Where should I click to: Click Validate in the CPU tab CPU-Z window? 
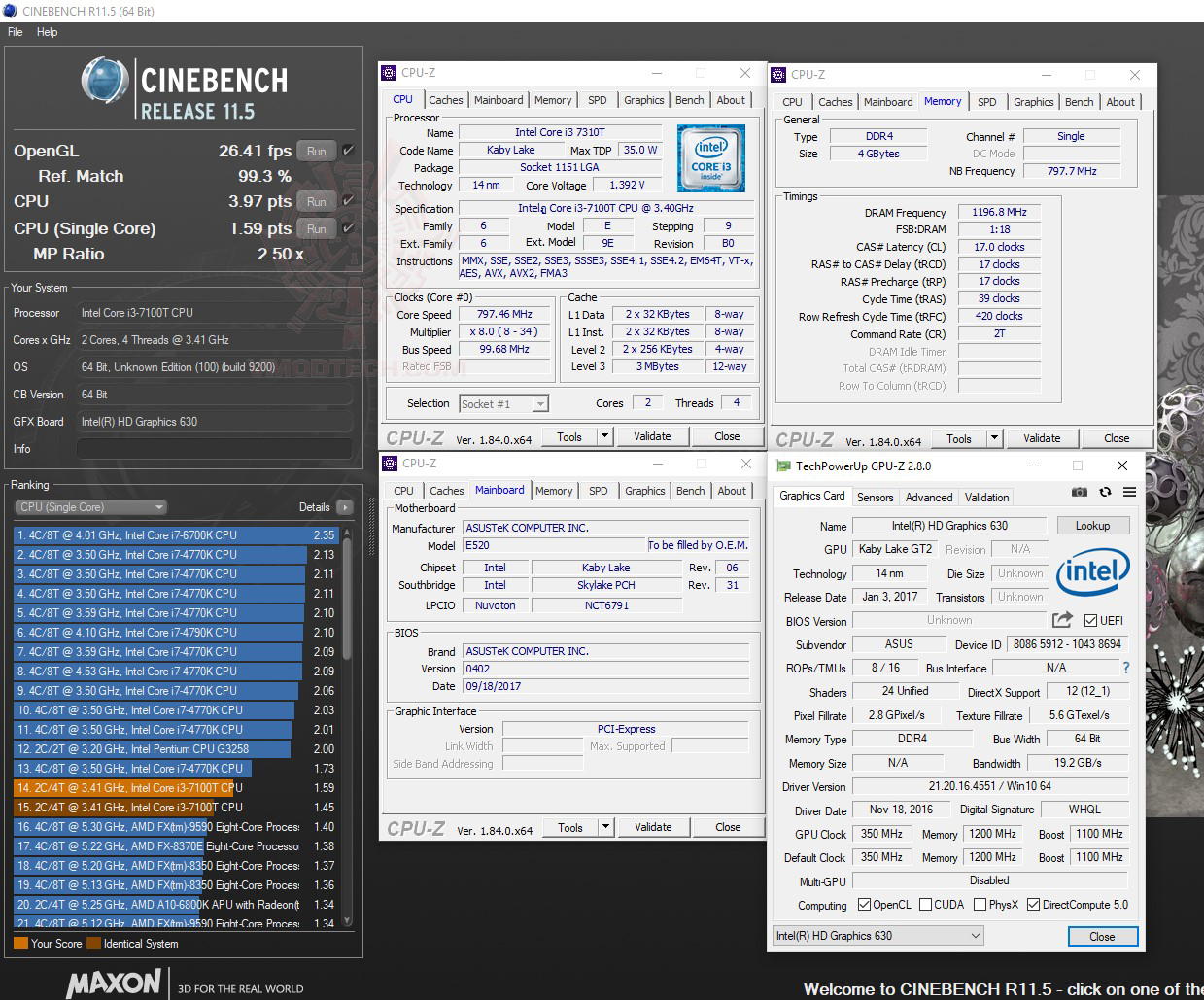tap(652, 436)
